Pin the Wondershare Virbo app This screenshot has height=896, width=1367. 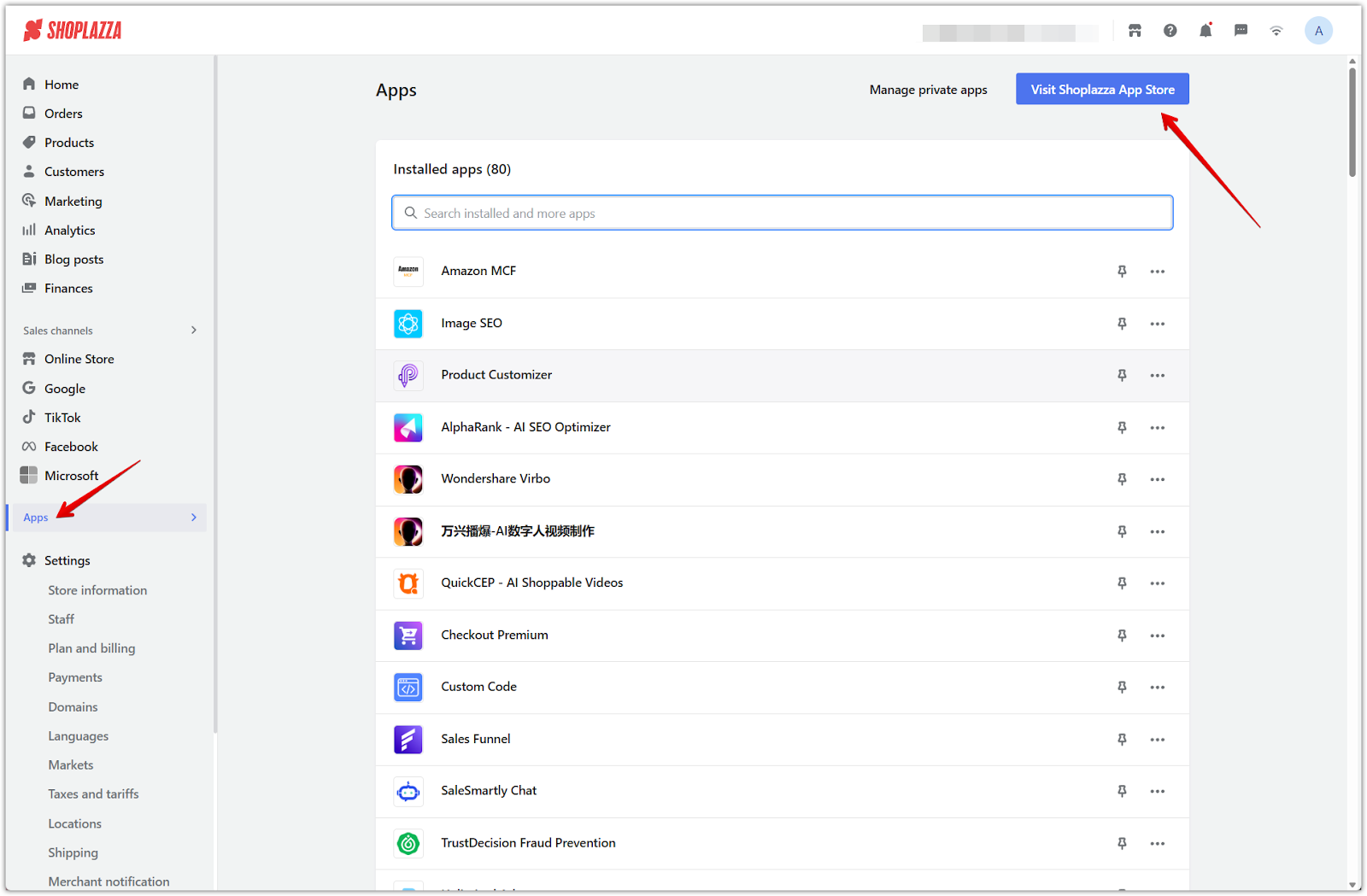pyautogui.click(x=1122, y=479)
